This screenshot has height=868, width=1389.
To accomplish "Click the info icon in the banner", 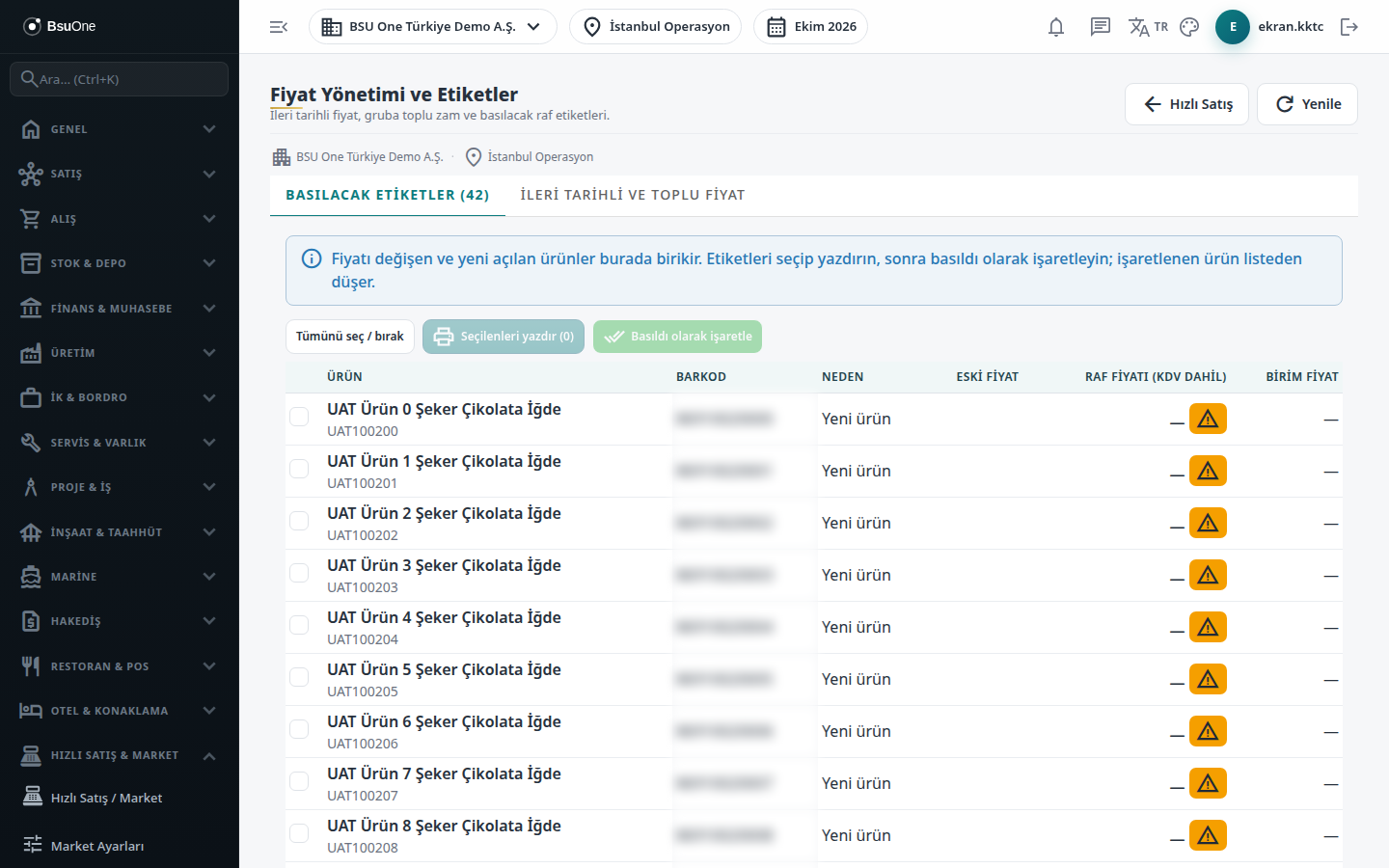I will tap(312, 258).
